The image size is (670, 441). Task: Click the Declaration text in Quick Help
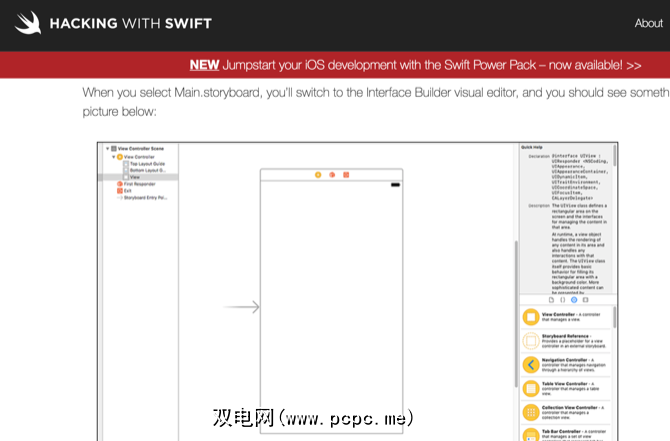click(579, 177)
